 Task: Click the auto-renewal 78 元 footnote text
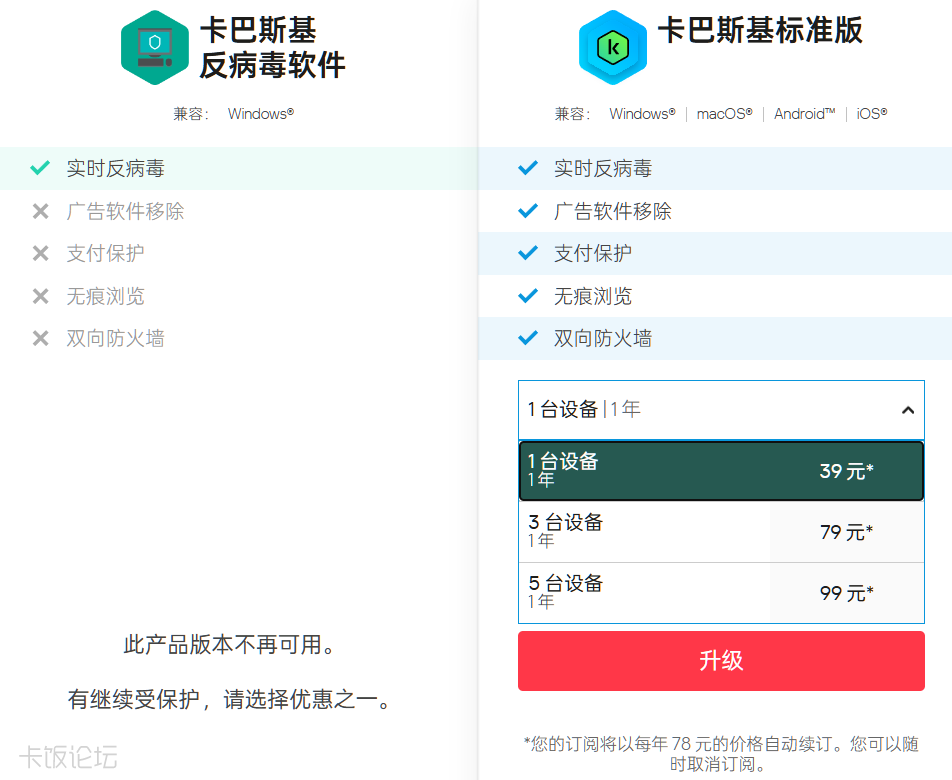click(721, 753)
